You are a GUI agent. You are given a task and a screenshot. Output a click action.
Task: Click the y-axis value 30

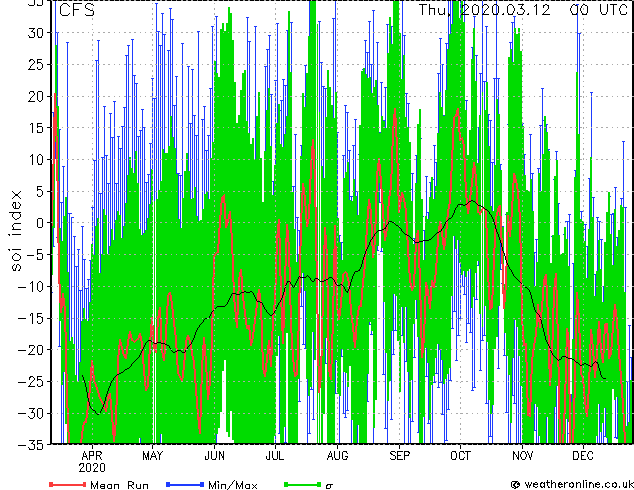click(36, 33)
